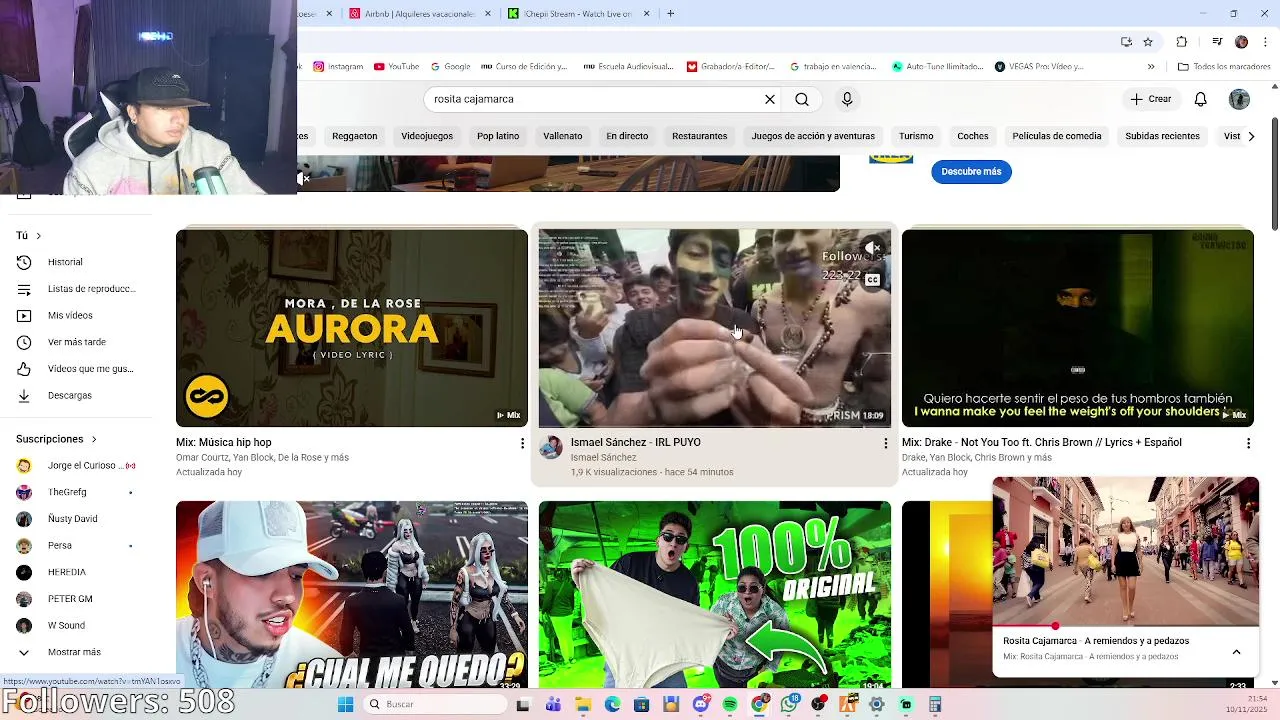Toggle subtitles CC on IRL PUYO preview
This screenshot has width=1280, height=720.
[x=872, y=280]
